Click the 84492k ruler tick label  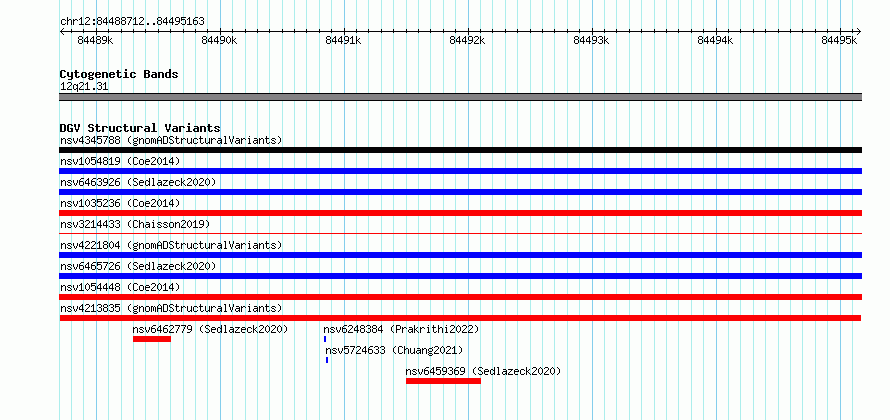tap(467, 40)
